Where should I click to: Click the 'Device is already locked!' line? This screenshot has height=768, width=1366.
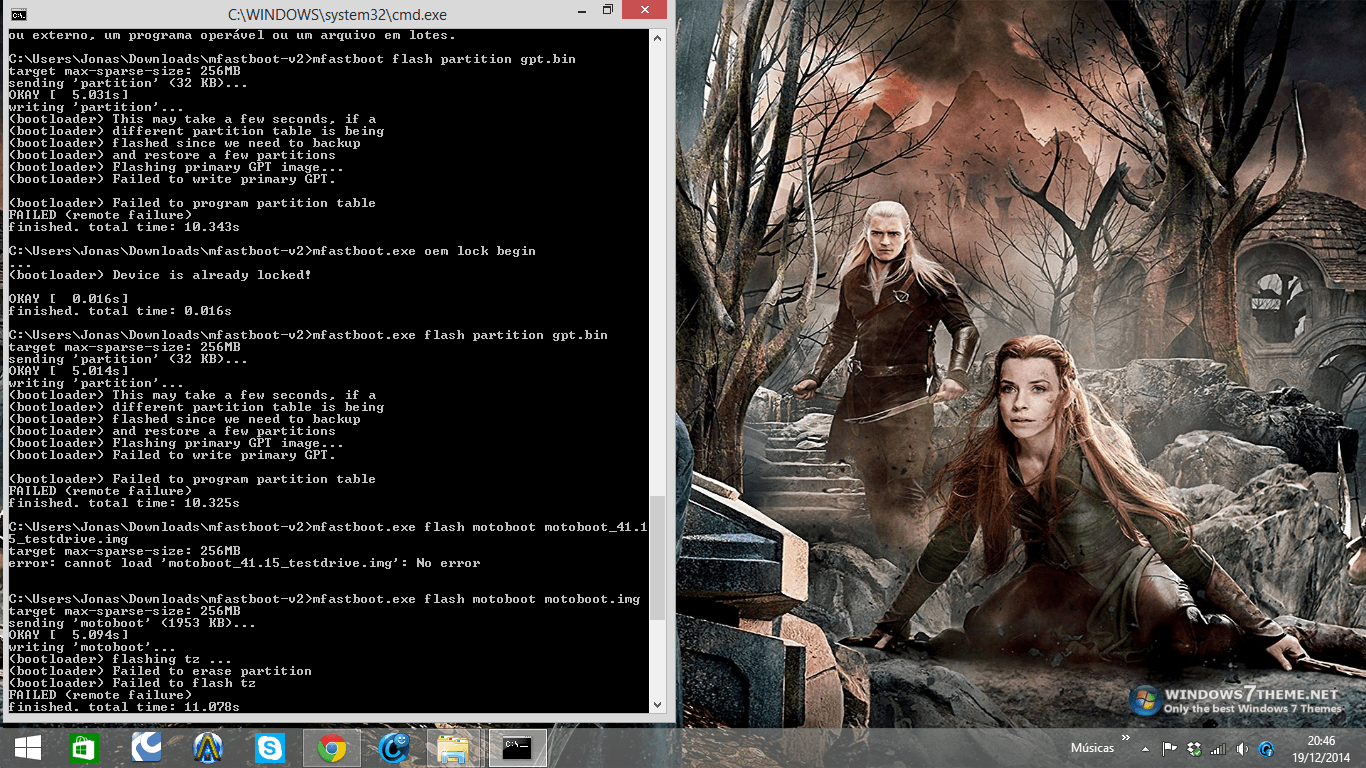tap(160, 275)
